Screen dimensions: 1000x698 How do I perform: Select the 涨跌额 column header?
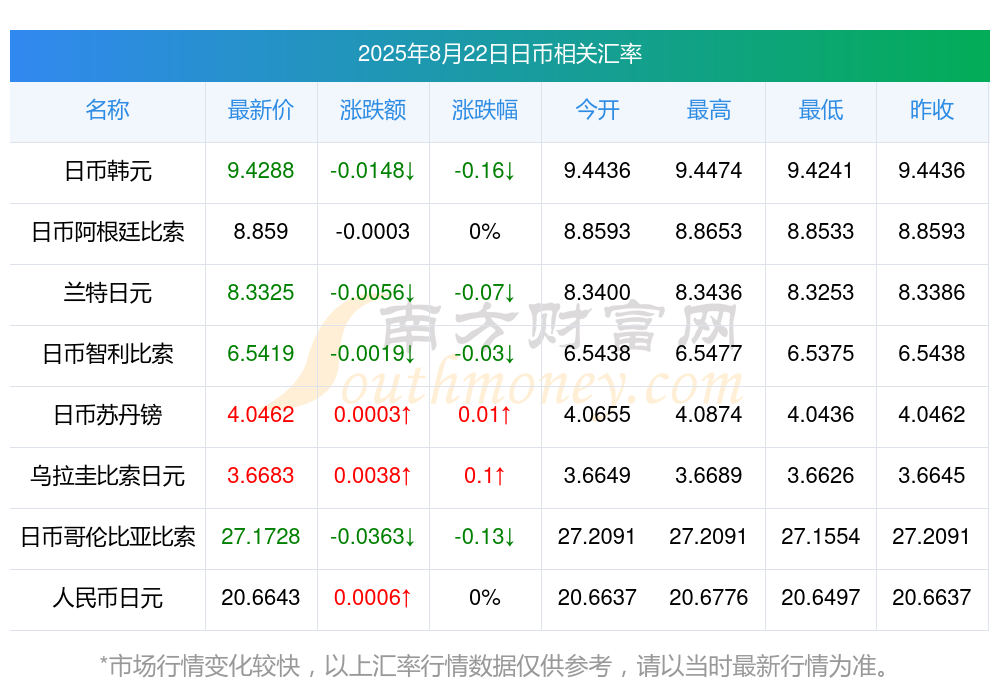[x=372, y=110]
